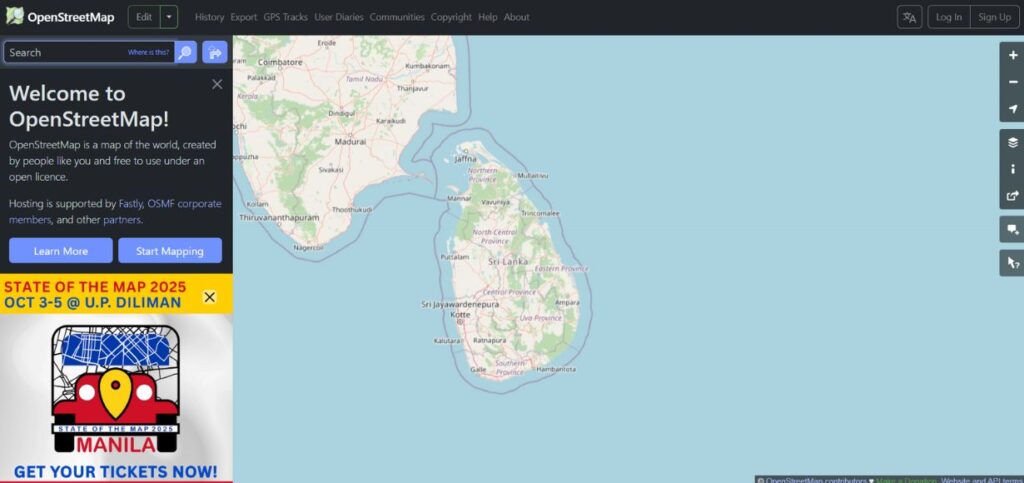Click the Learn More button
The width and height of the screenshot is (1024, 483).
pos(61,251)
